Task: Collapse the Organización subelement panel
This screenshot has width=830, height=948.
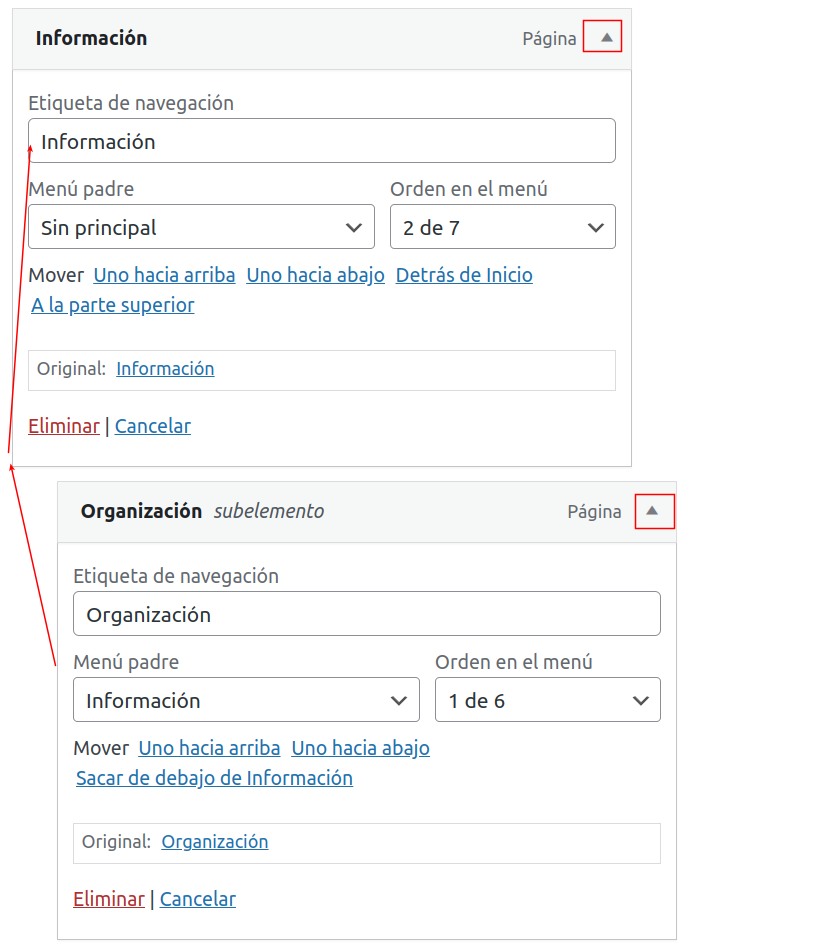Action: coord(654,511)
